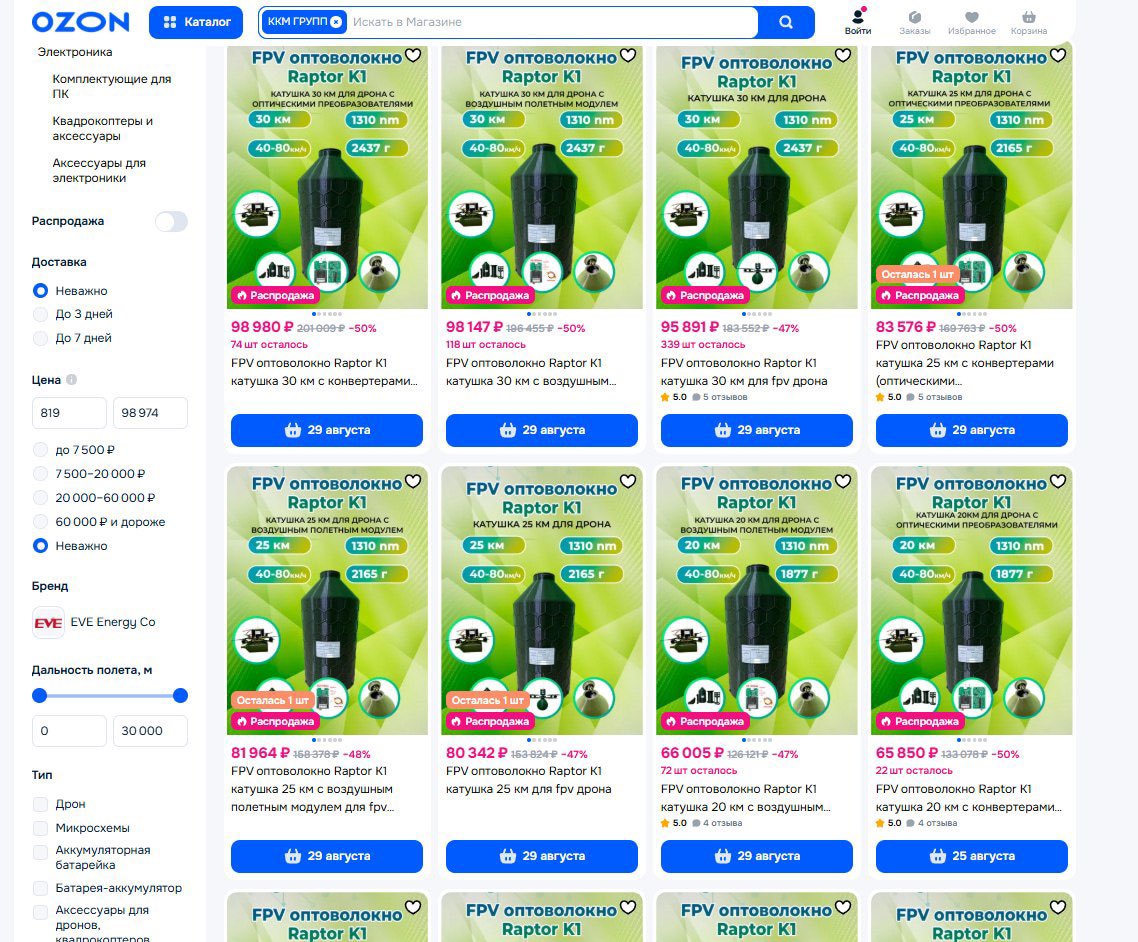
Task: Favorite the 66 005 ₽ Raptor K1 product
Action: tap(843, 481)
